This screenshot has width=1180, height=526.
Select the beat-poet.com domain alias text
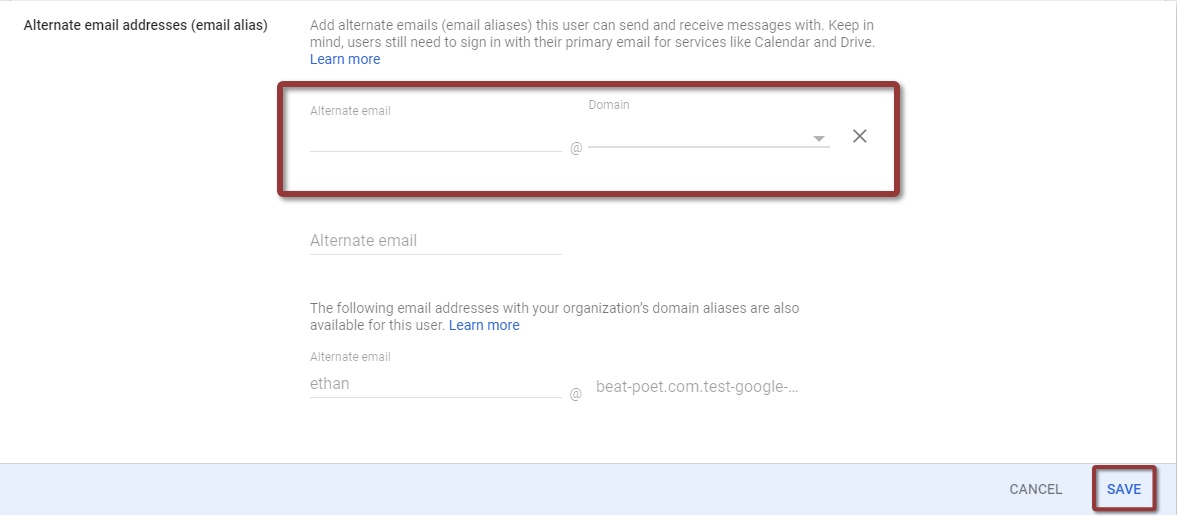click(x=697, y=387)
